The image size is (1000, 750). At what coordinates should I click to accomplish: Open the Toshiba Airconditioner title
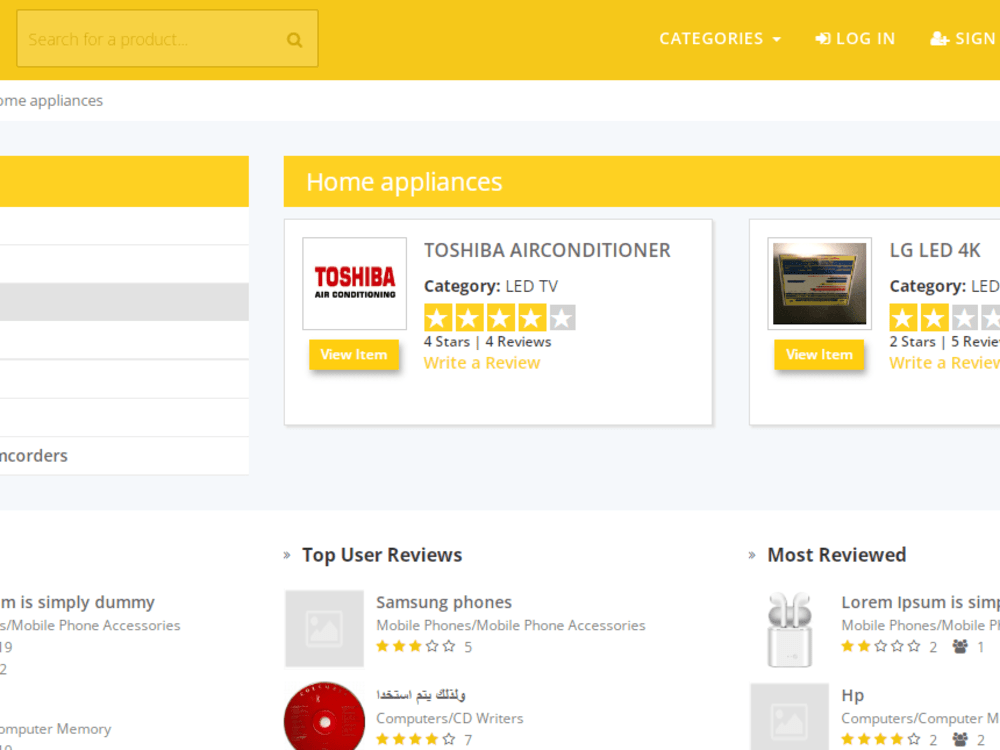pos(547,251)
